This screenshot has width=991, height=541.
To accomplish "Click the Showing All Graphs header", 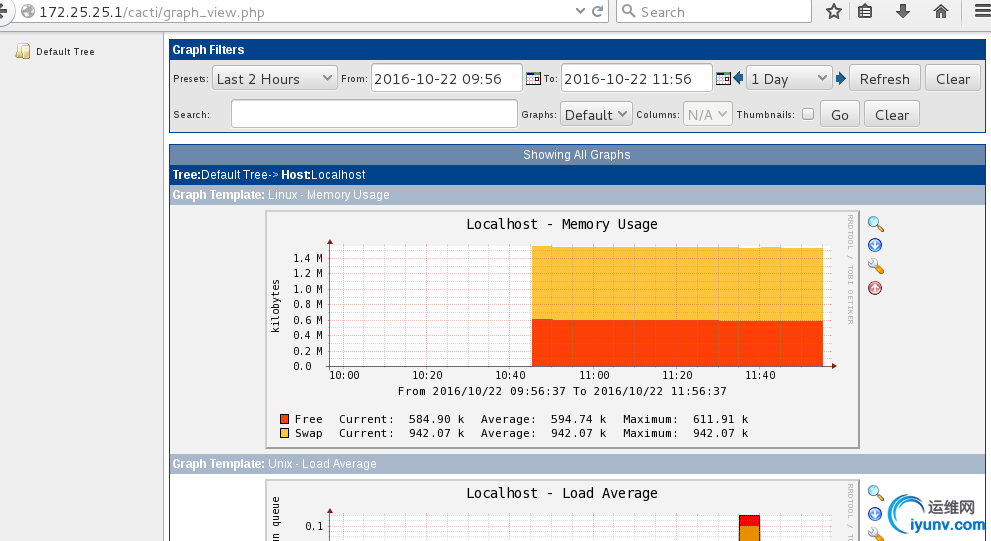I will click(x=577, y=155).
